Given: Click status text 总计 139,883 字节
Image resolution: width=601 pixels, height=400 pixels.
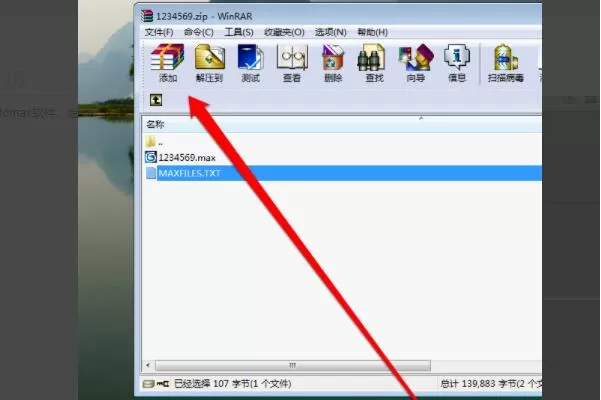Looking at the screenshot, I should (x=491, y=384).
